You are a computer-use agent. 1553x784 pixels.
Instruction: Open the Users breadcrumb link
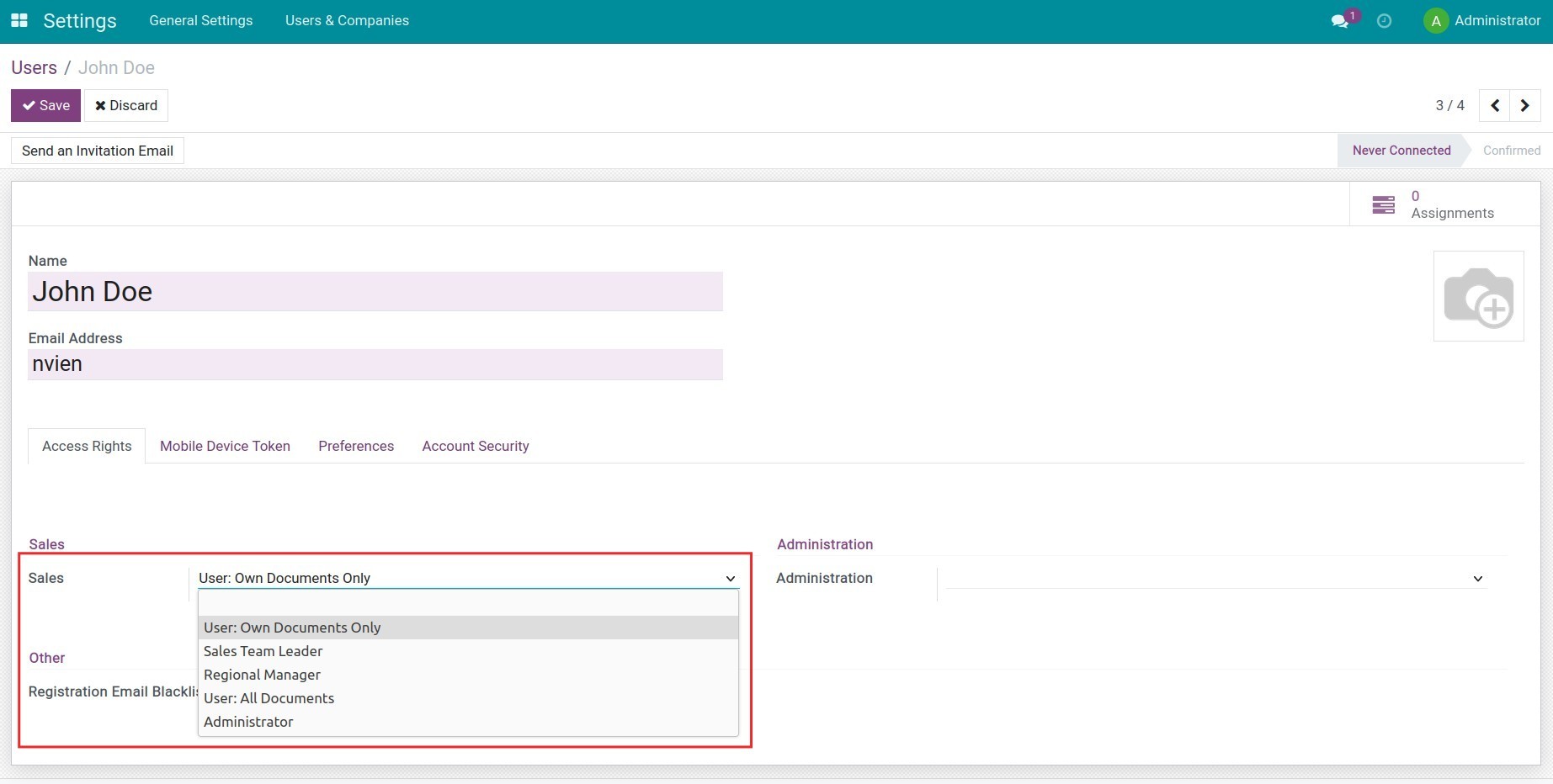tap(34, 67)
